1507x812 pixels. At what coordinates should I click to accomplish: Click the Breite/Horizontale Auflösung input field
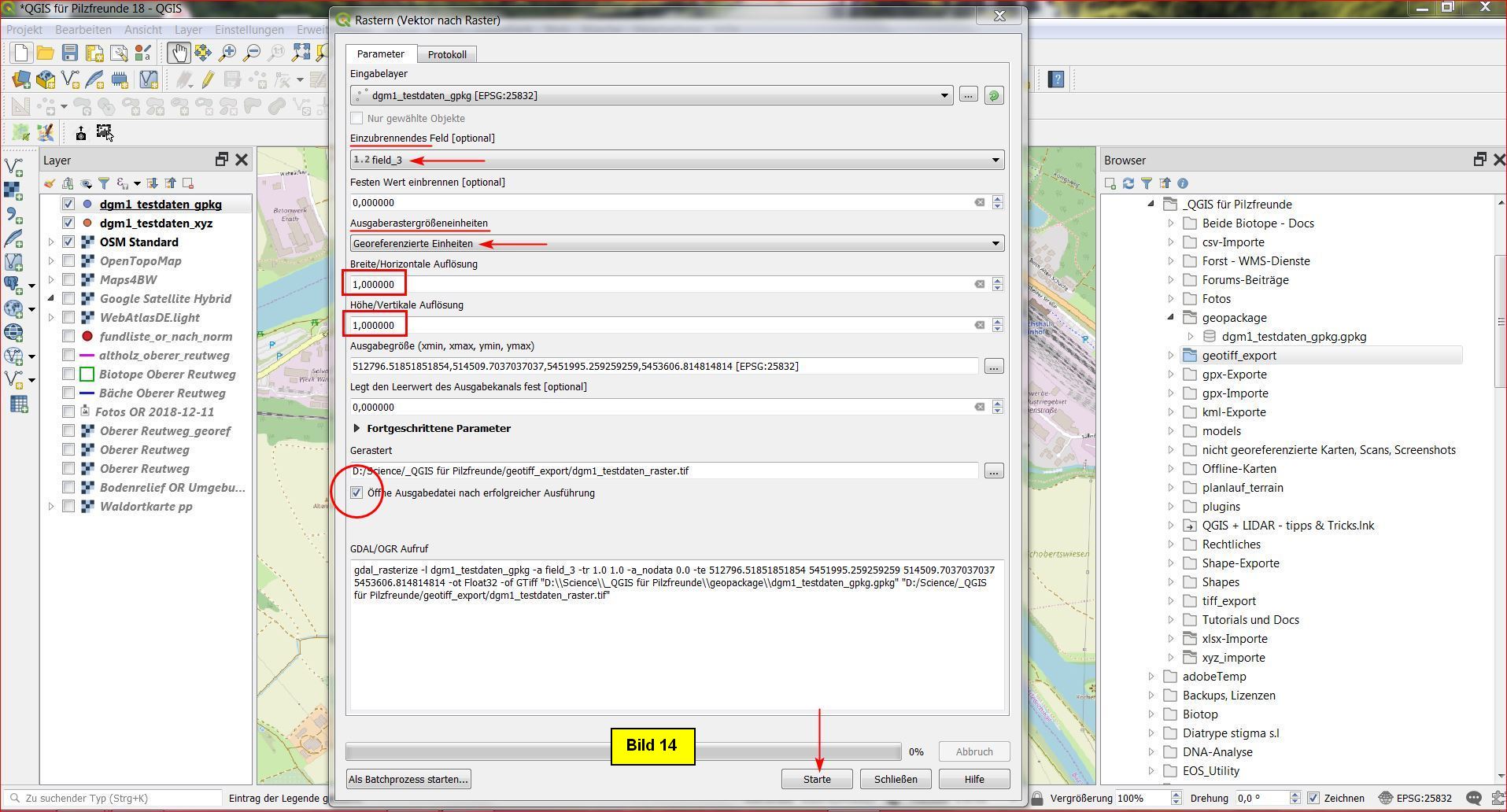pos(661,284)
